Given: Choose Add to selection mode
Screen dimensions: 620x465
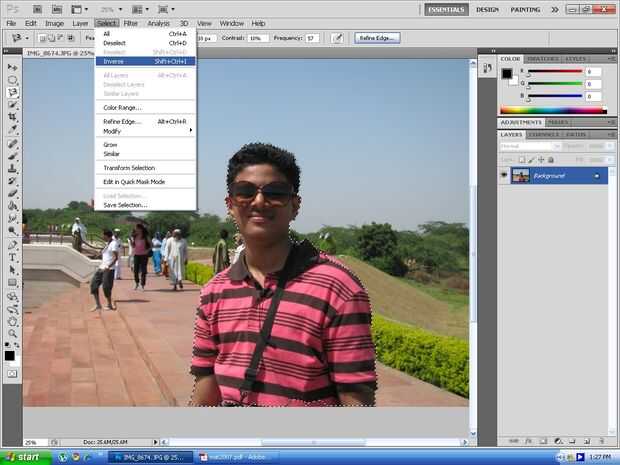Looking at the screenshot, I should tap(51, 38).
